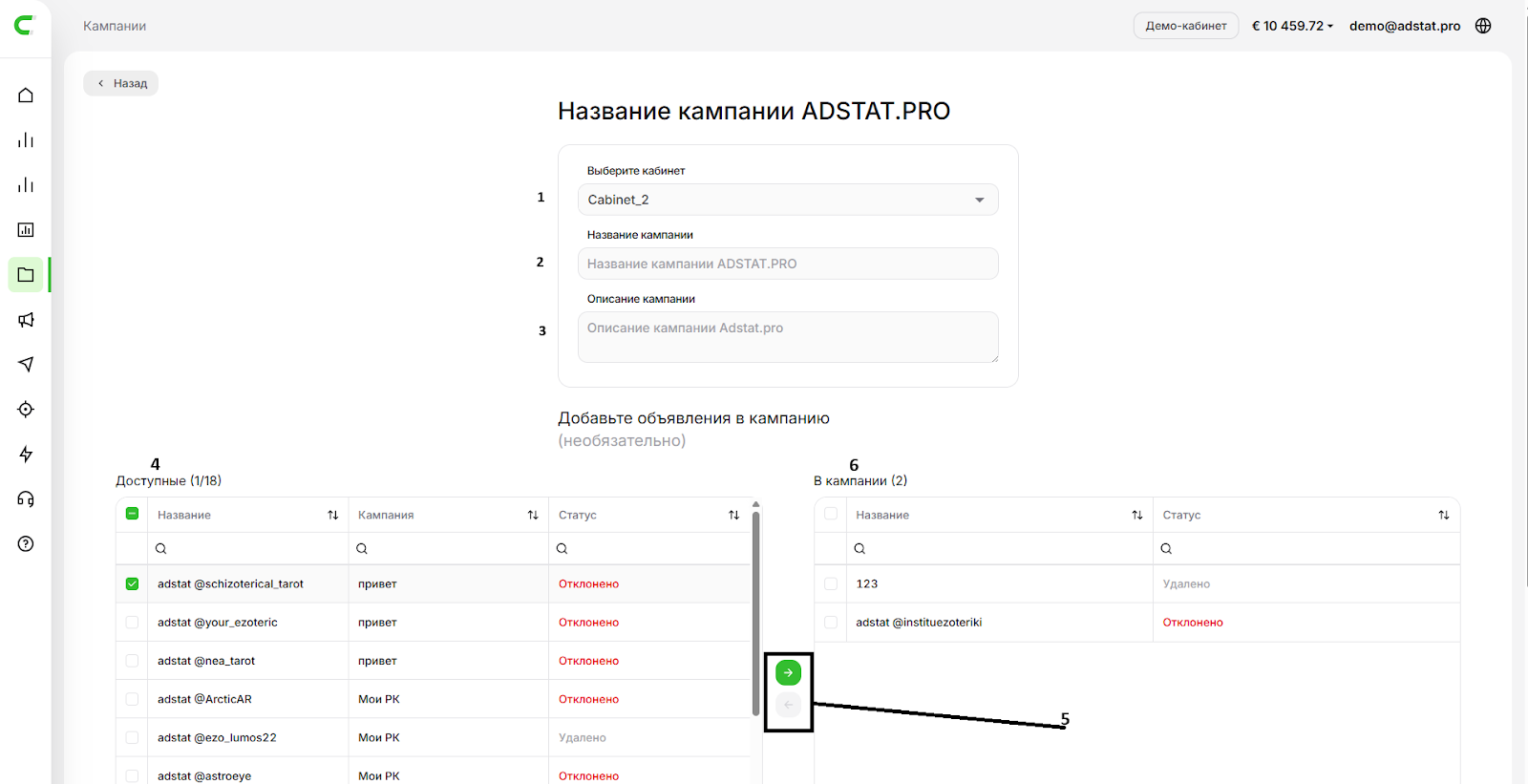Open the € 10 459.72 balance dropdown
This screenshot has height=784, width=1528.
pos(1292,26)
